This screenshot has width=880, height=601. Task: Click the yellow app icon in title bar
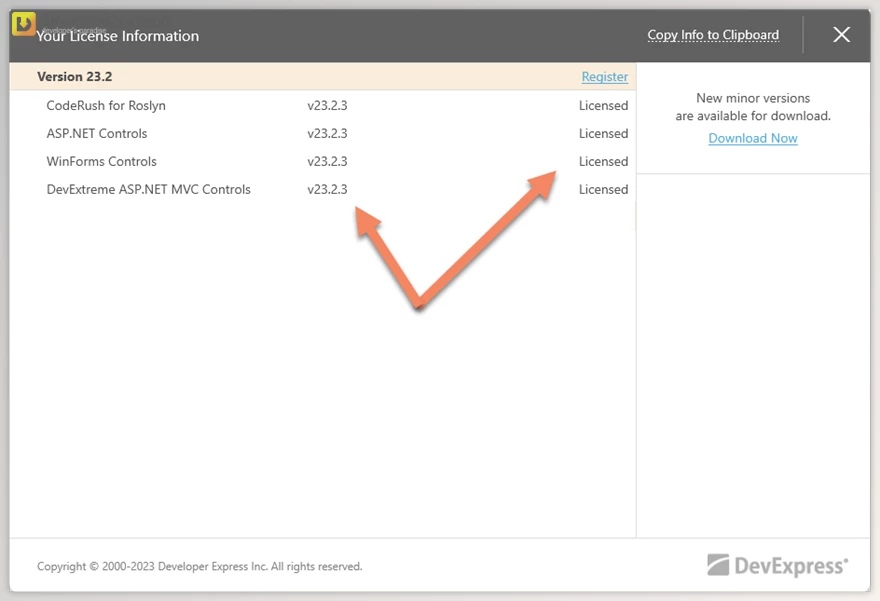click(24, 24)
